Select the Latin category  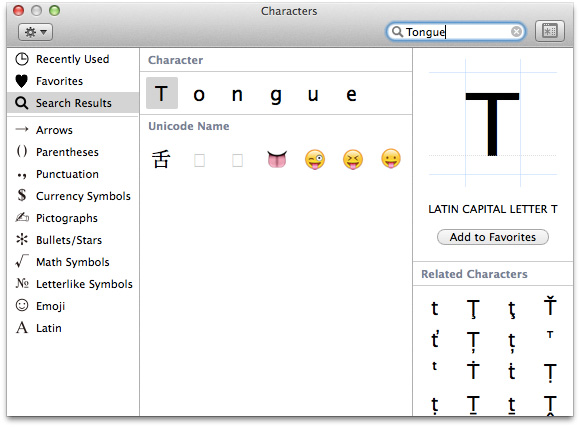tap(72, 328)
